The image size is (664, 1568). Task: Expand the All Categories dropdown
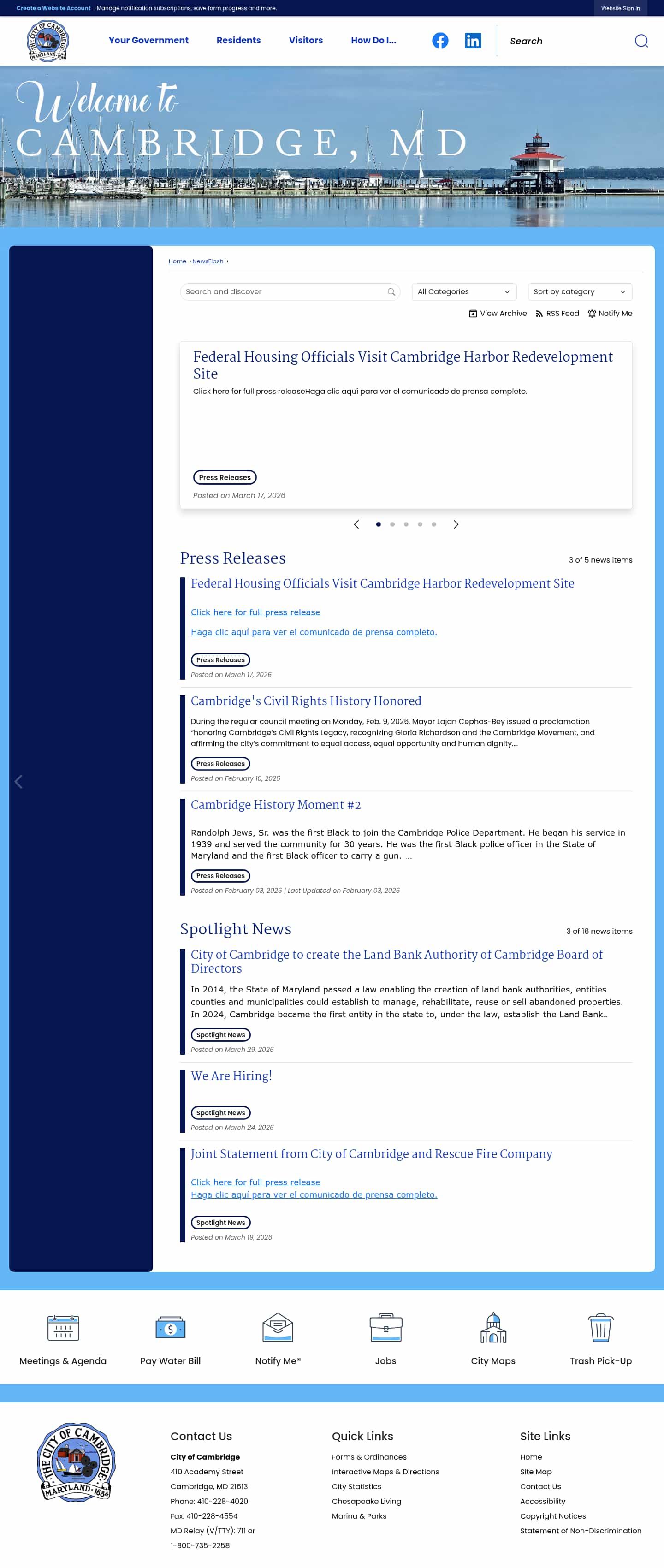pos(464,291)
